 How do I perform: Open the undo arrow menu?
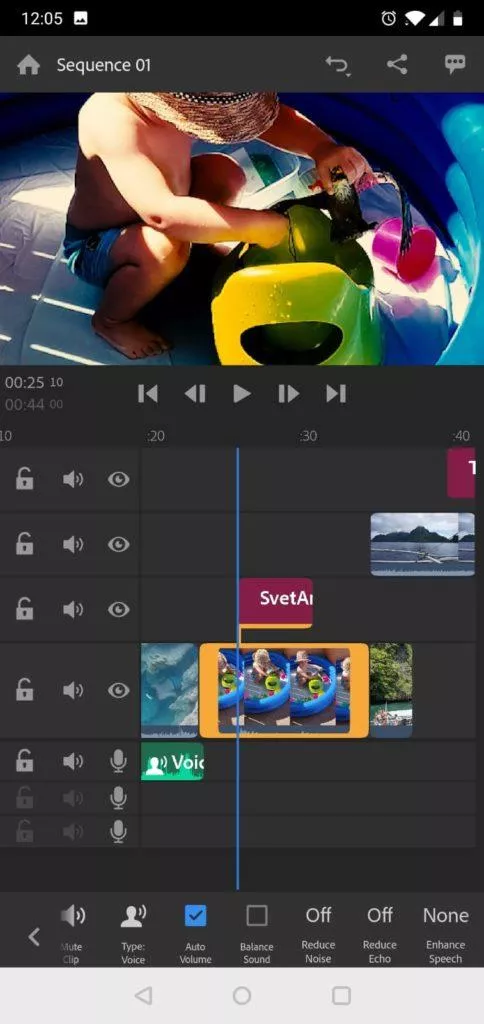coord(337,65)
